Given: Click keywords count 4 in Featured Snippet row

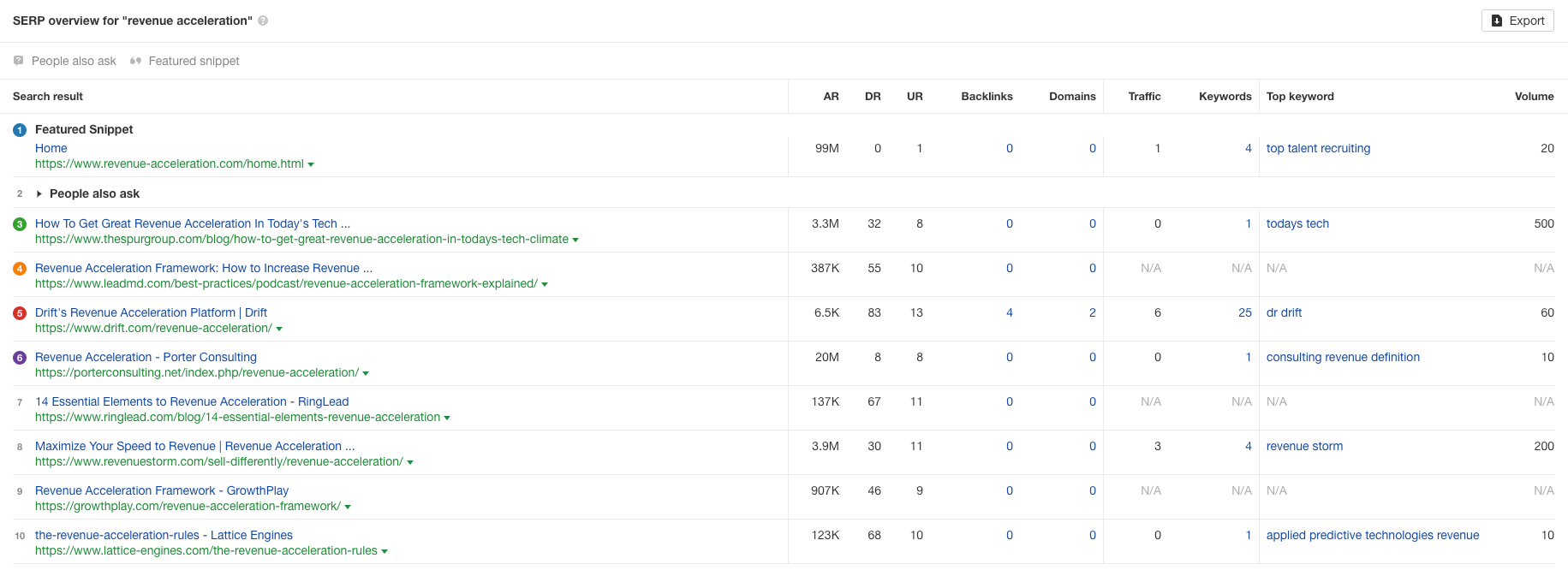Looking at the screenshot, I should coord(1249,148).
